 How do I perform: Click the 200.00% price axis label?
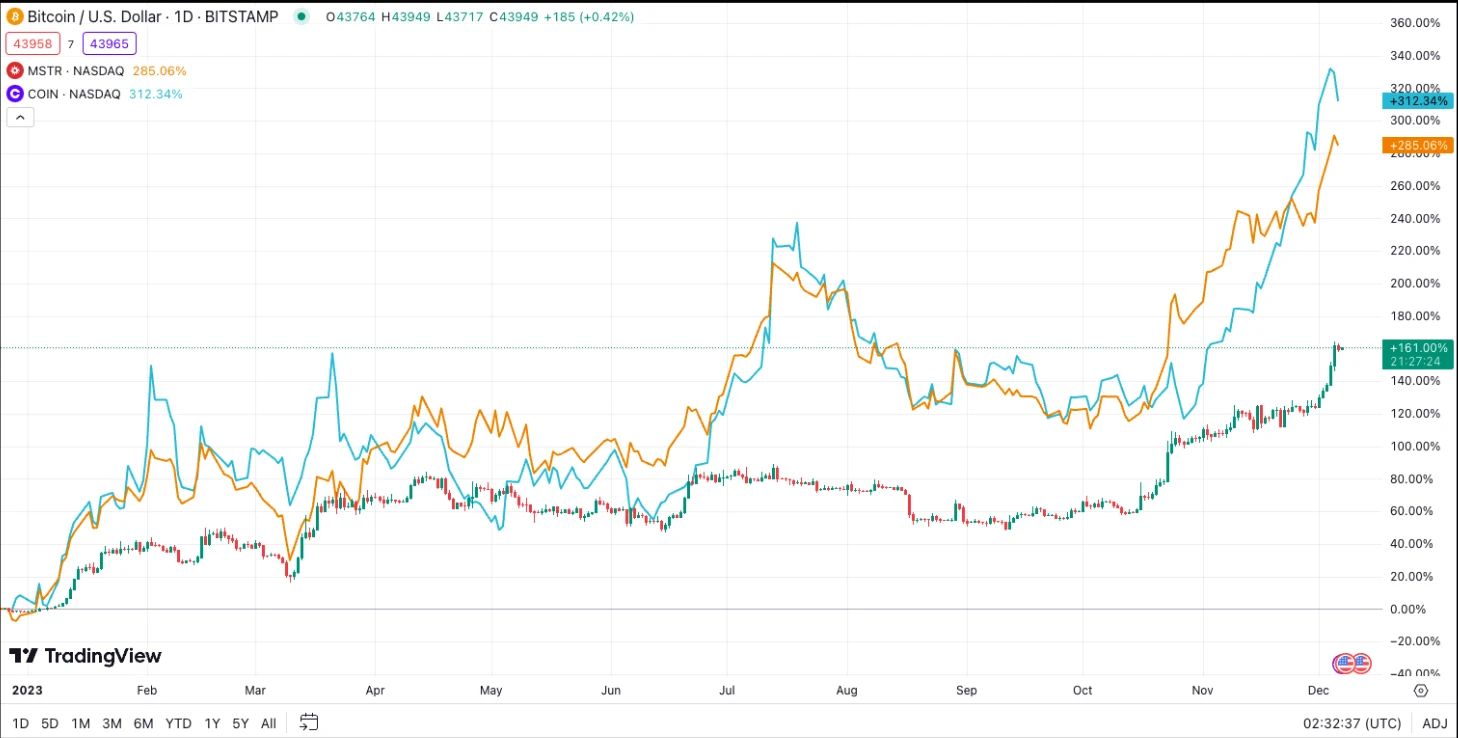pos(1415,283)
